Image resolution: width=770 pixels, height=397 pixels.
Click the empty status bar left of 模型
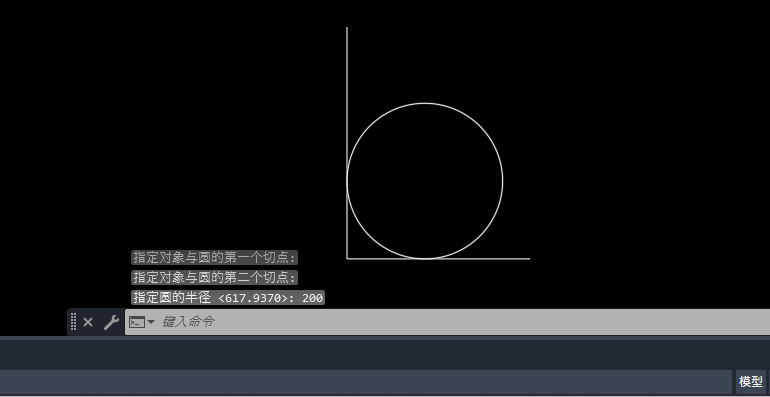pos(367,381)
